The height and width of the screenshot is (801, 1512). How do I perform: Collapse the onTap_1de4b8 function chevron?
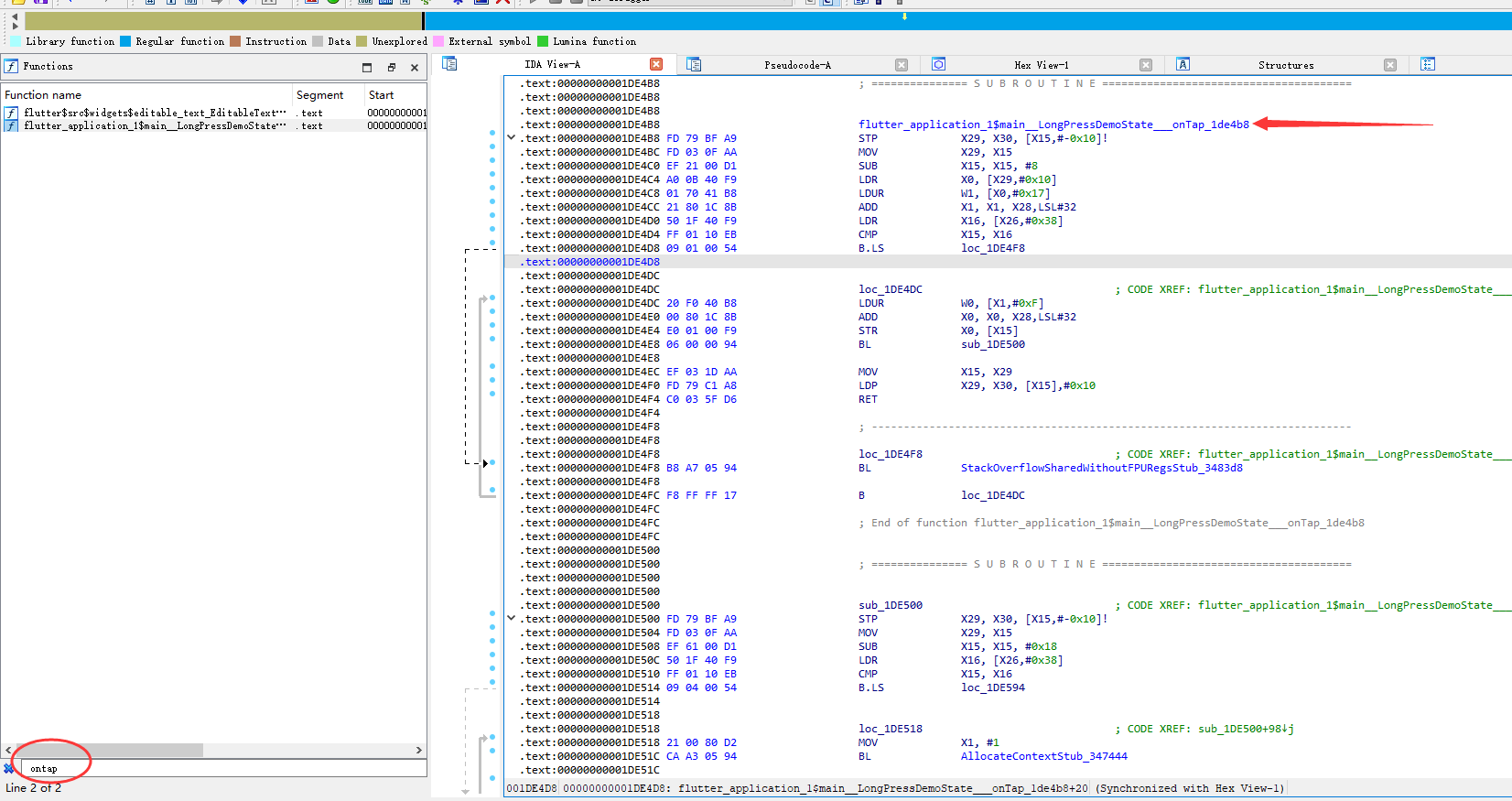click(511, 137)
